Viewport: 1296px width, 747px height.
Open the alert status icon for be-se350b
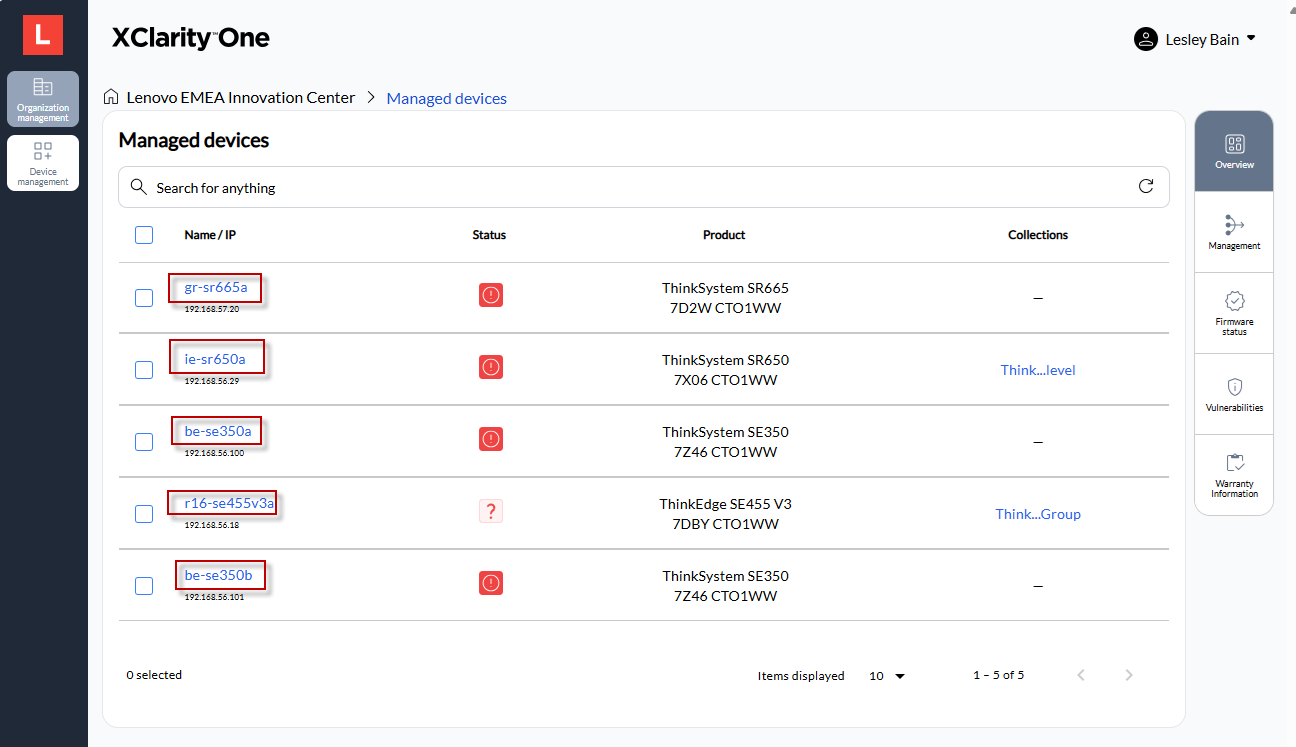pos(490,583)
